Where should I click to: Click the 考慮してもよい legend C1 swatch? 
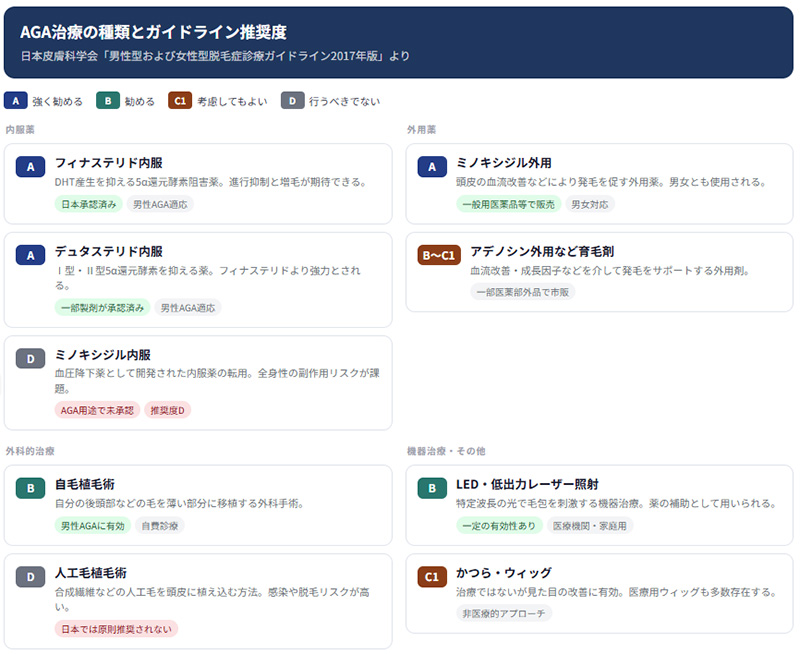[x=180, y=101]
